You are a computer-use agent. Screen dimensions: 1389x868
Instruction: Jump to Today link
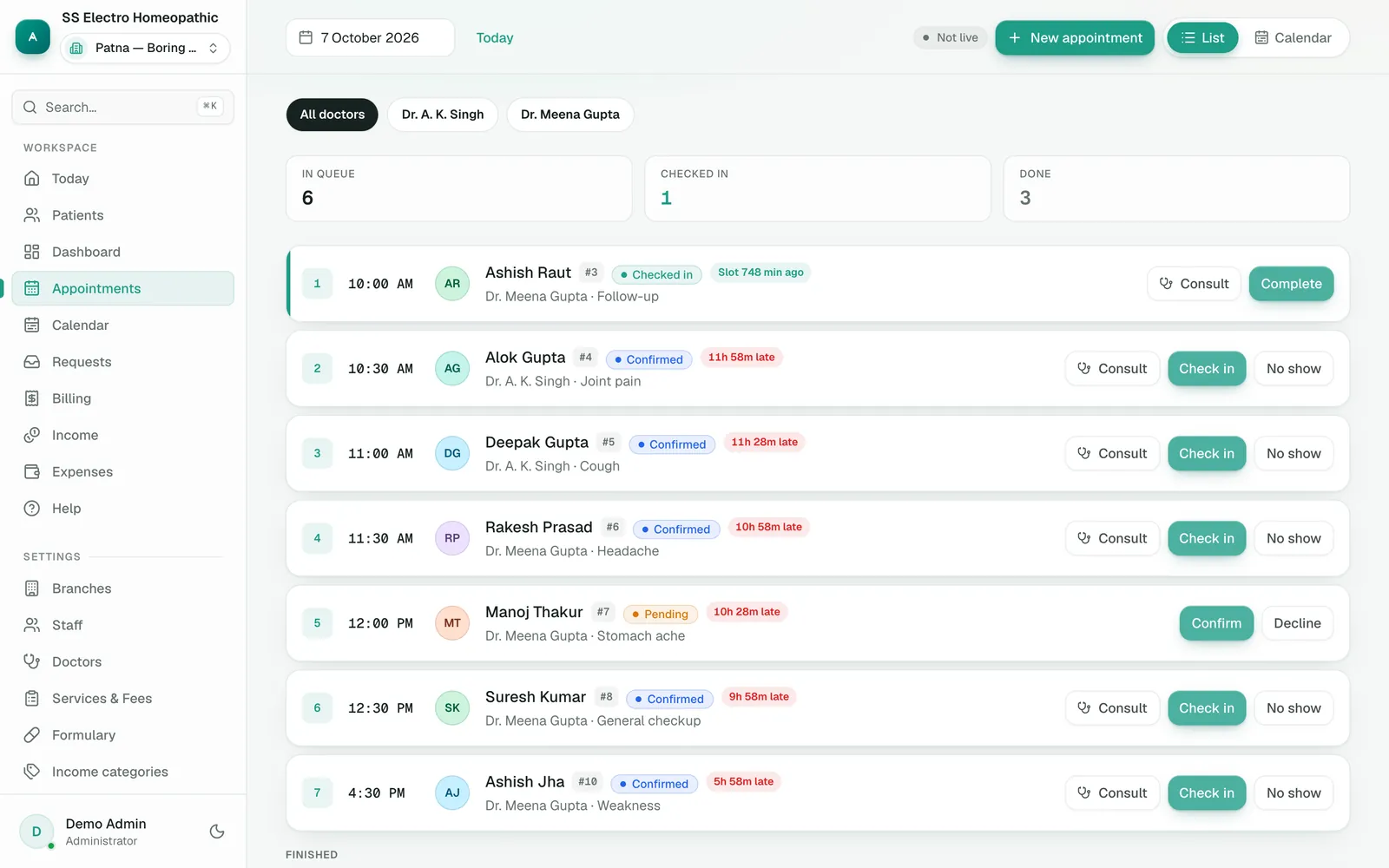[495, 37]
